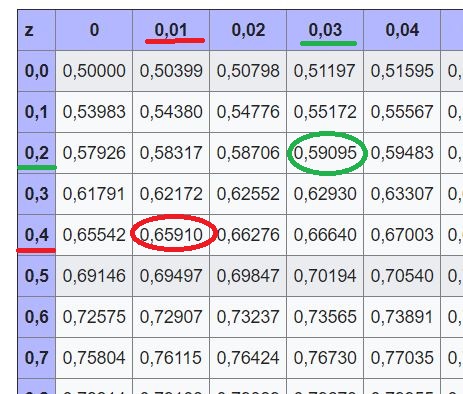Click column header '0'
This screenshot has height=394, width=463.
(94, 30)
